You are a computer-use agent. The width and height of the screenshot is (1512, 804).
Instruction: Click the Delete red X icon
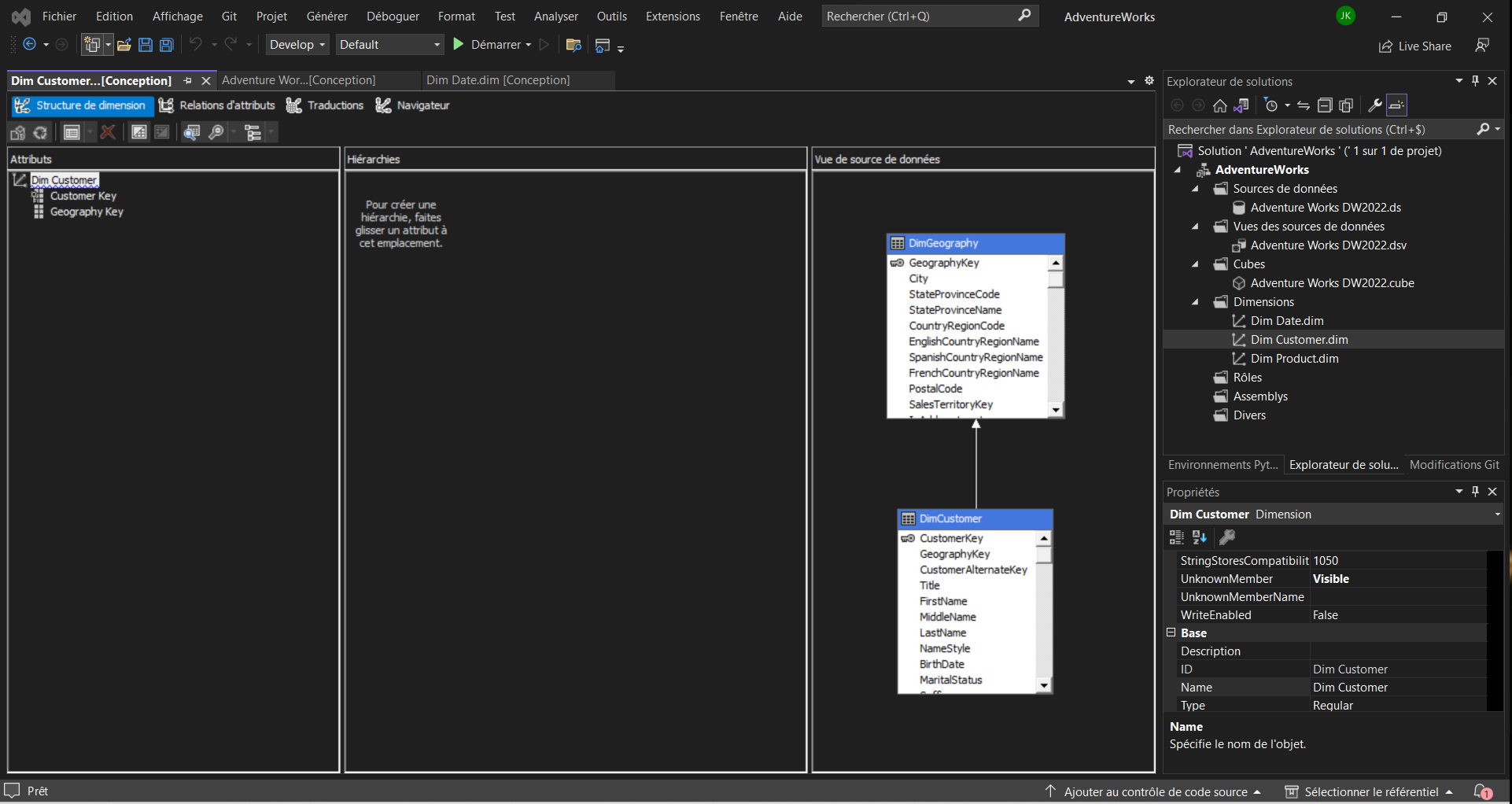coord(108,132)
